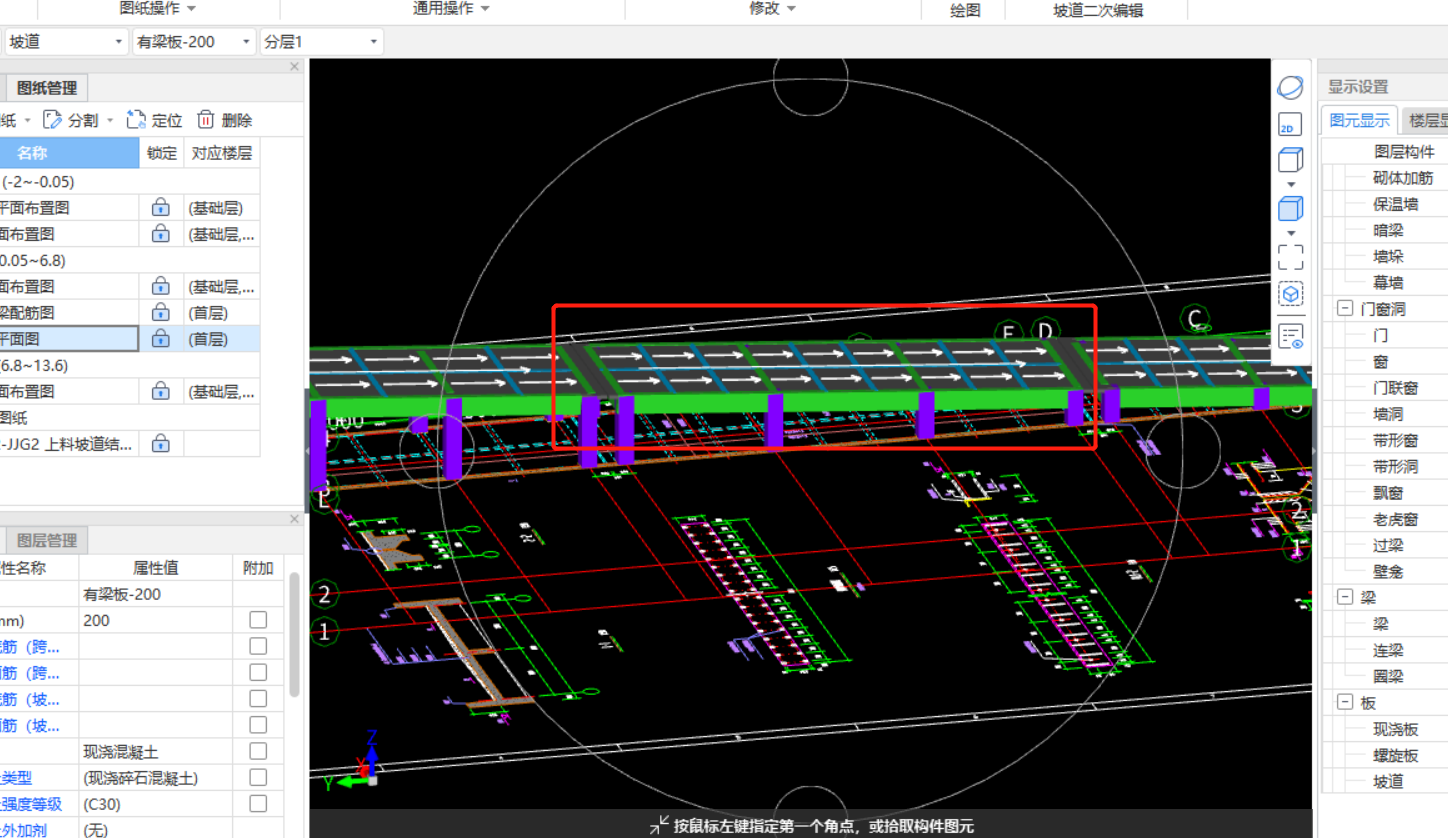Click the 分割 split drawing icon
Viewport: 1448px width, 838px height.
tap(54, 120)
